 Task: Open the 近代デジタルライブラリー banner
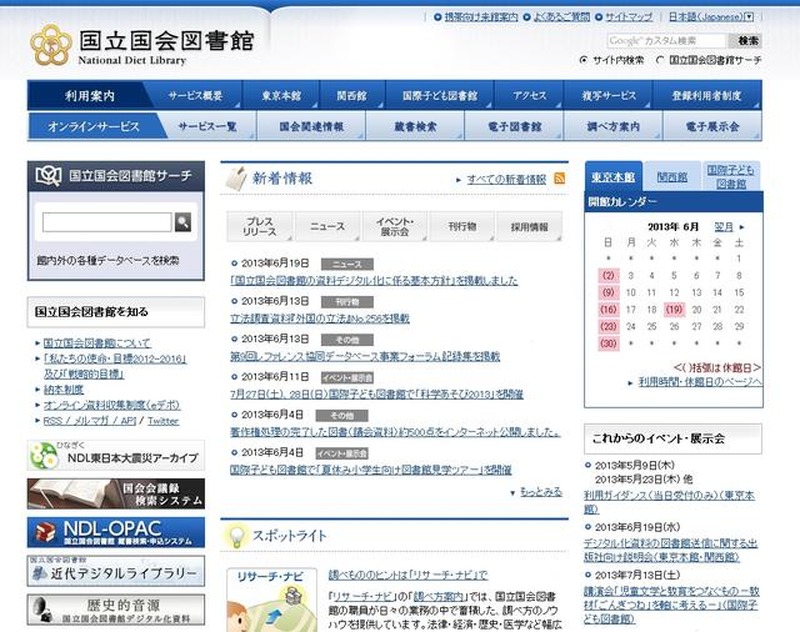tap(116, 571)
